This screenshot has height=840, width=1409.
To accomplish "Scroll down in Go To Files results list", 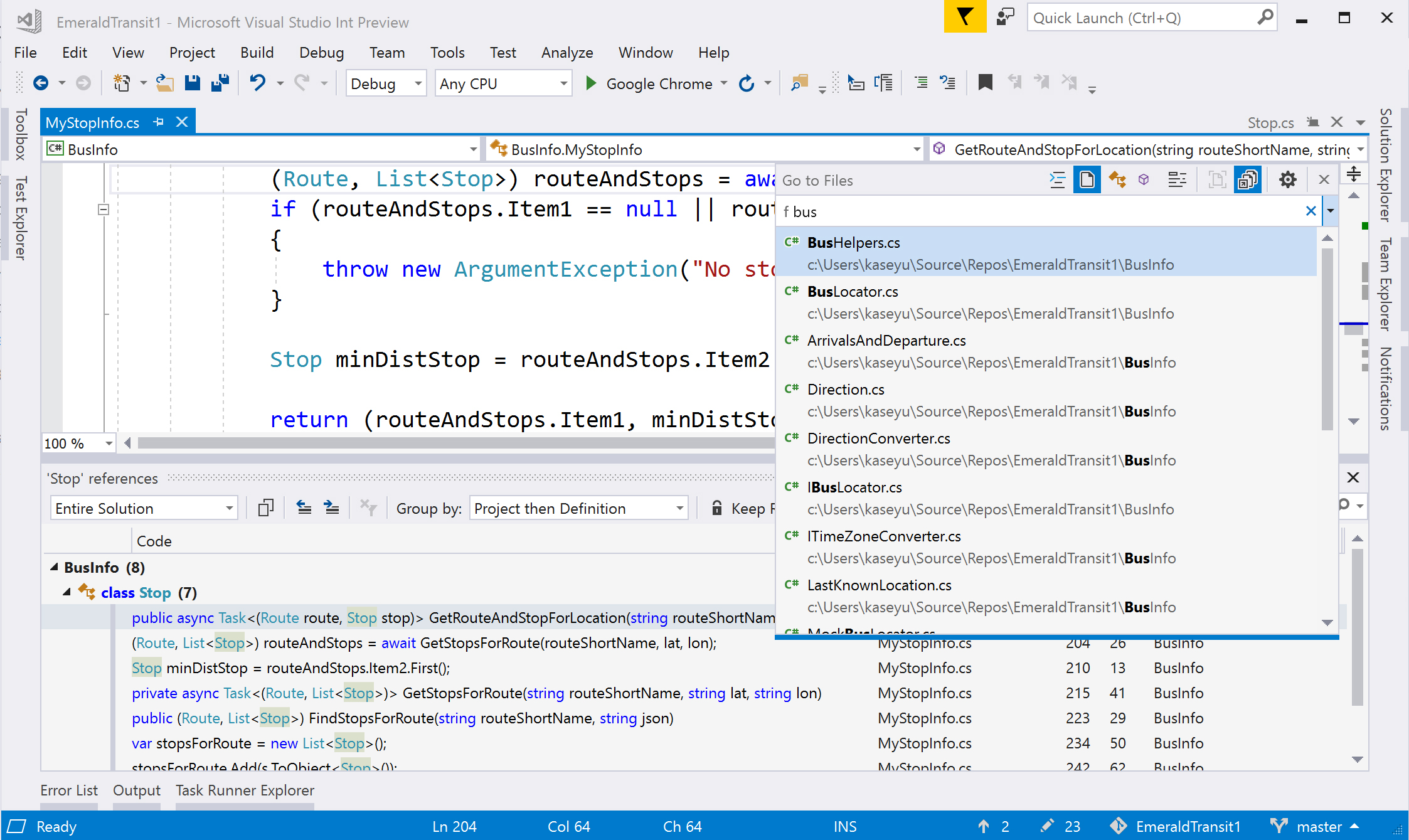I will coord(1326,622).
